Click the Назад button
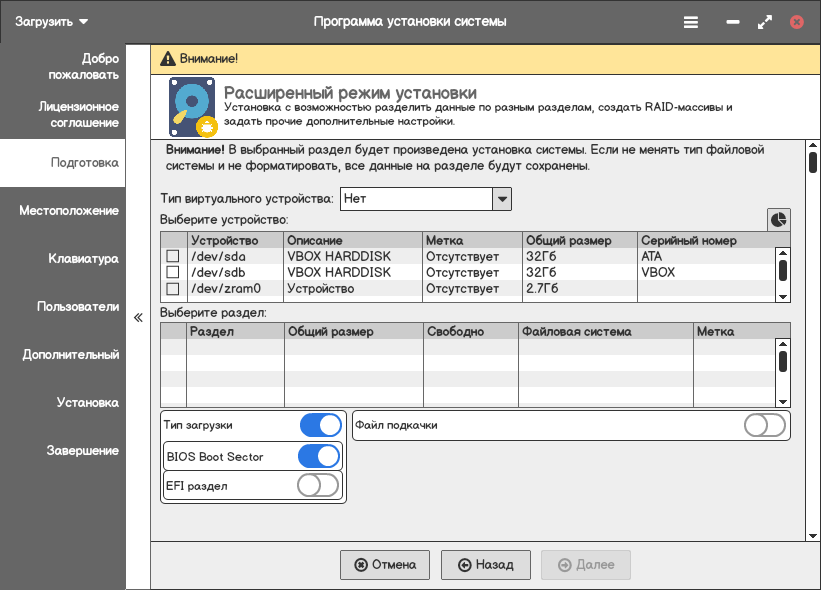 coord(485,565)
